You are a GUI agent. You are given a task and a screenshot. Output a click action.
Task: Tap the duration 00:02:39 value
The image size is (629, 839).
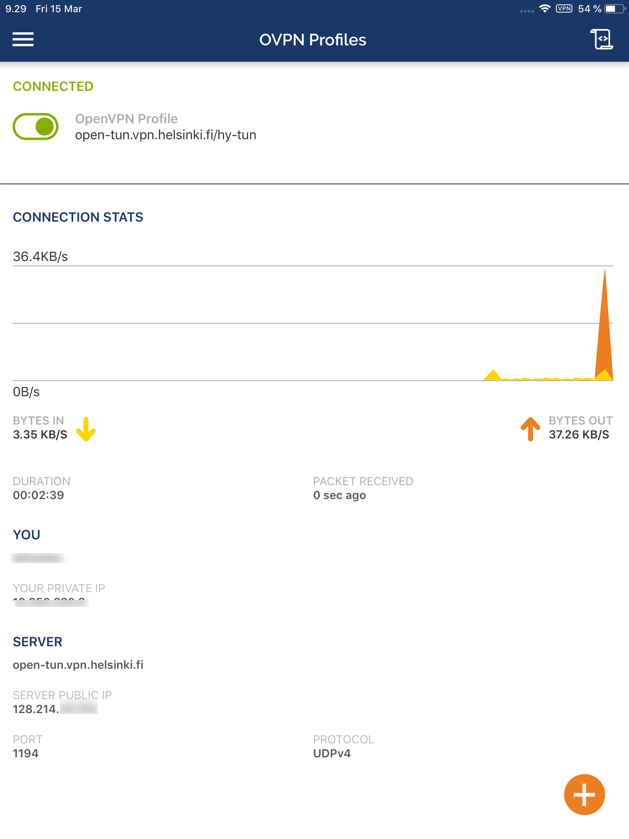coord(39,495)
